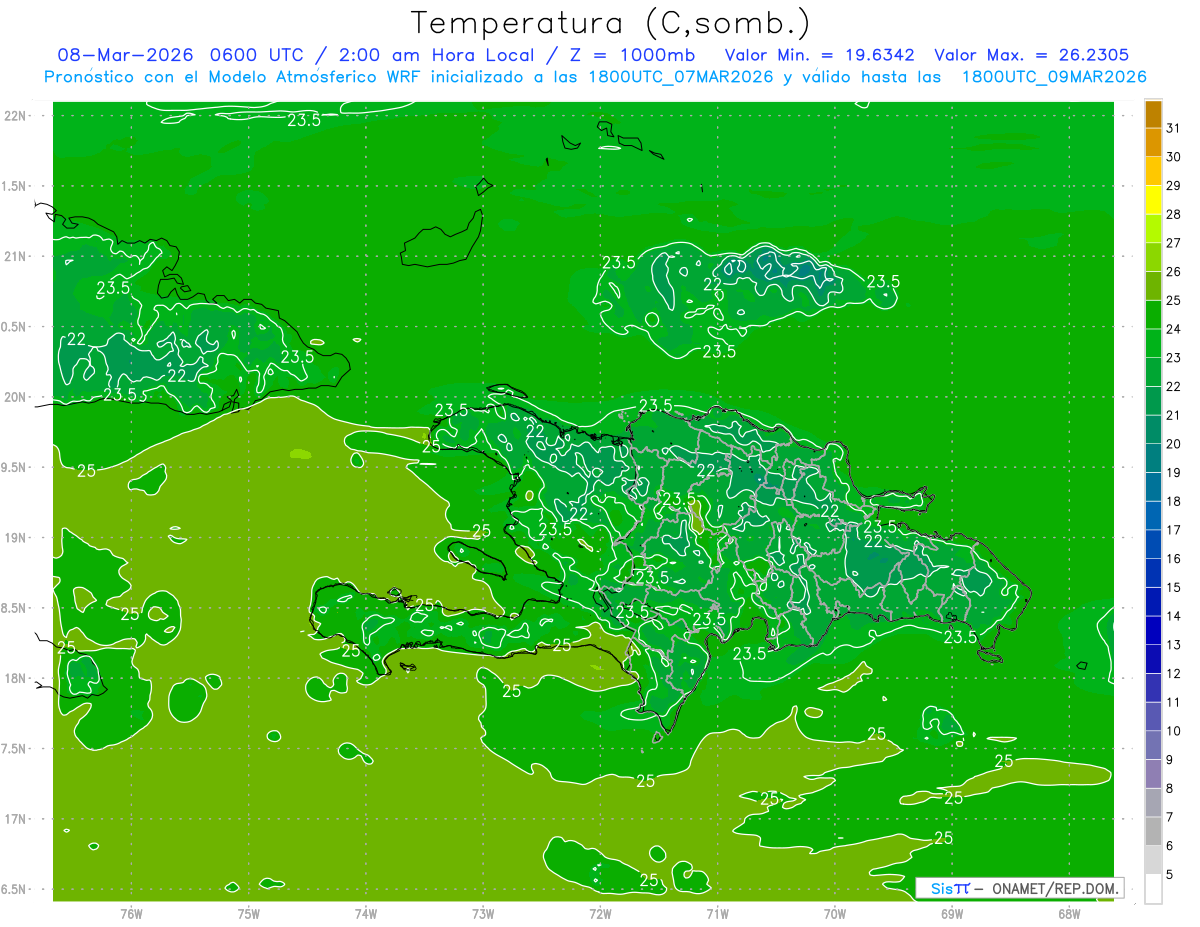This screenshot has height=927, width=1200.
Task: Click the "31" legend scale number
Action: (x=1173, y=128)
